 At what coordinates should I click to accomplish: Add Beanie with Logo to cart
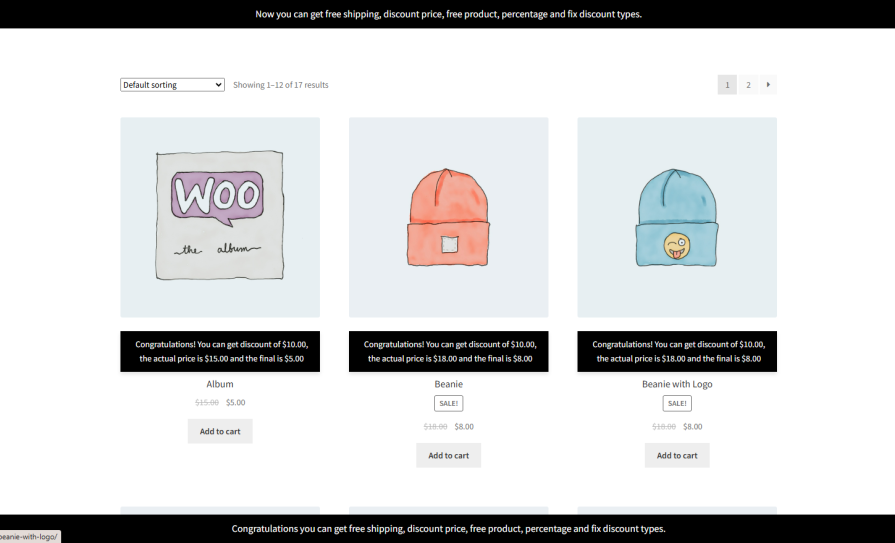(x=677, y=455)
